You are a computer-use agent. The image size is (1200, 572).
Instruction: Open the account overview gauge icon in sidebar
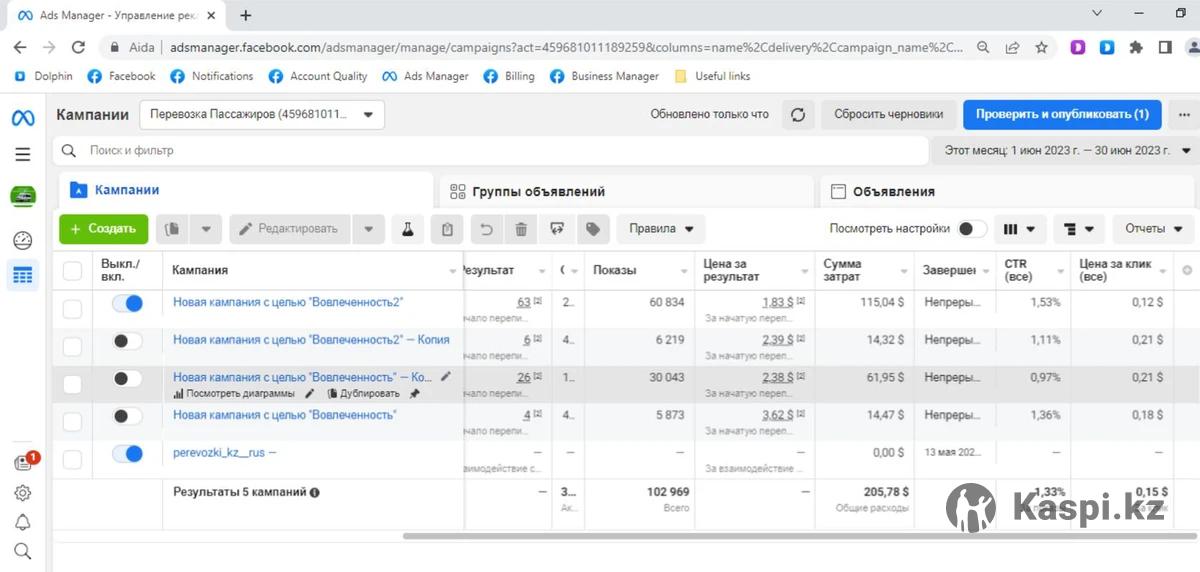23,240
